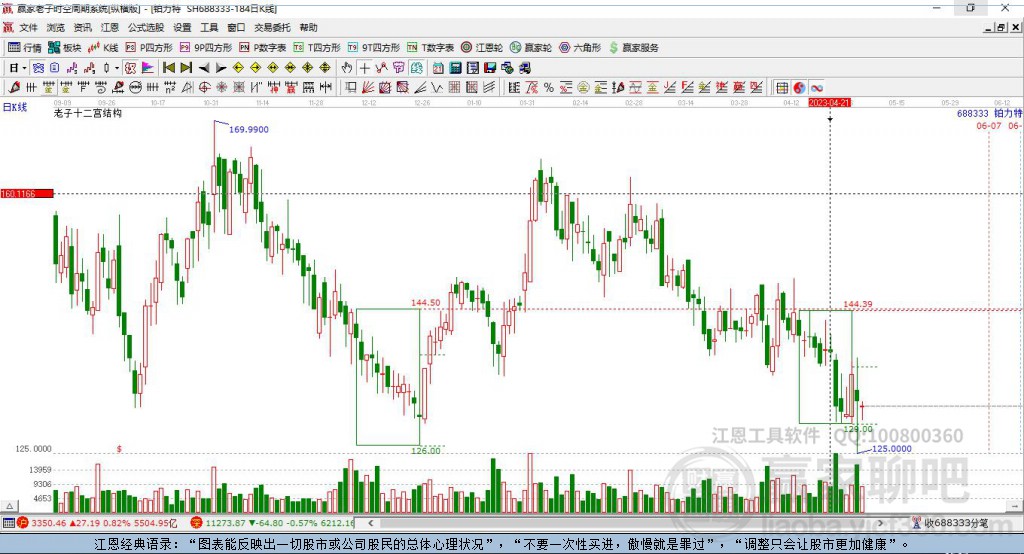
Task: Click the colored grid table icon
Action: pos(782,88)
